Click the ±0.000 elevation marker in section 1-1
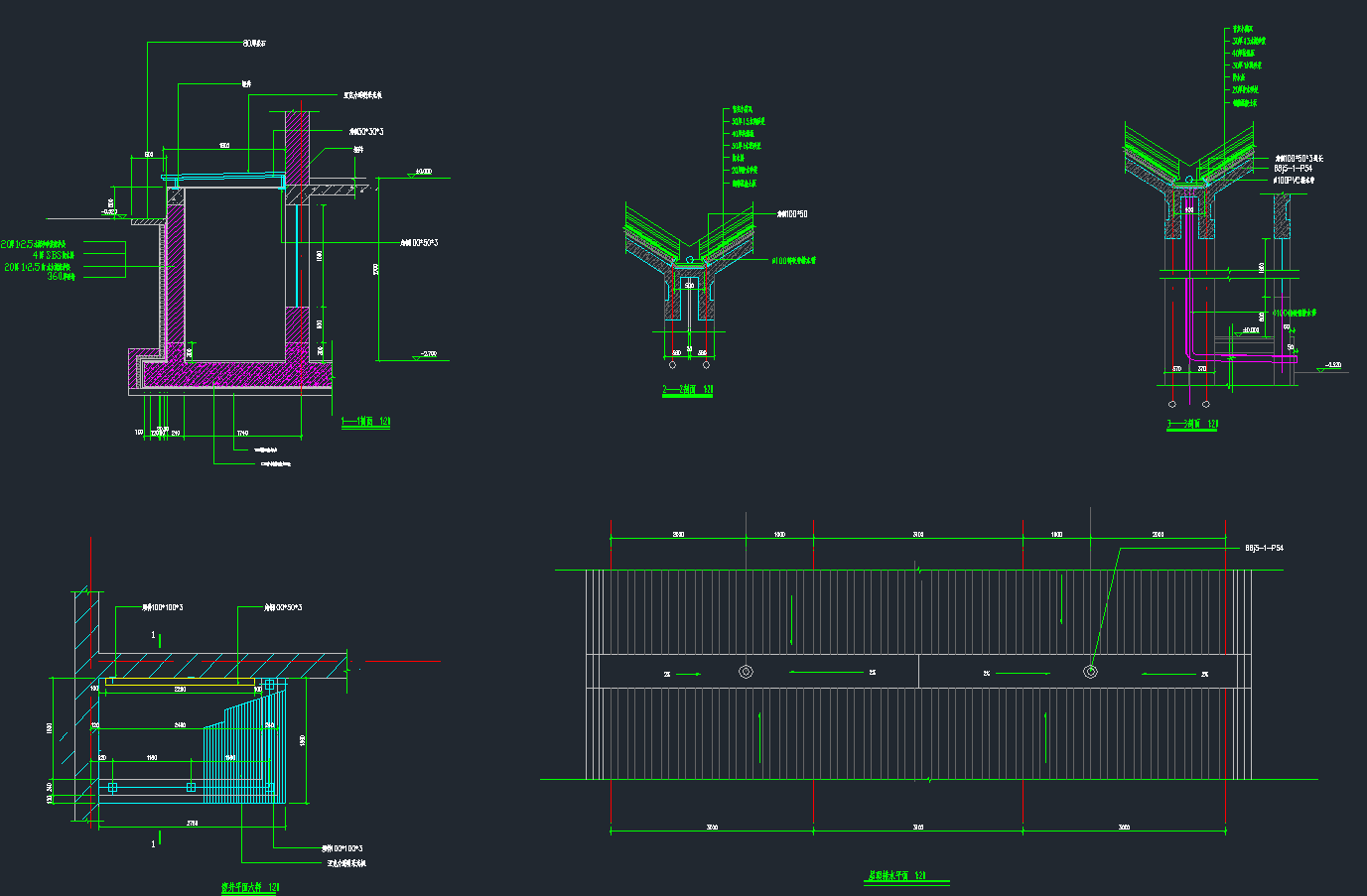Screen dimensions: 1367x896 click(421, 173)
